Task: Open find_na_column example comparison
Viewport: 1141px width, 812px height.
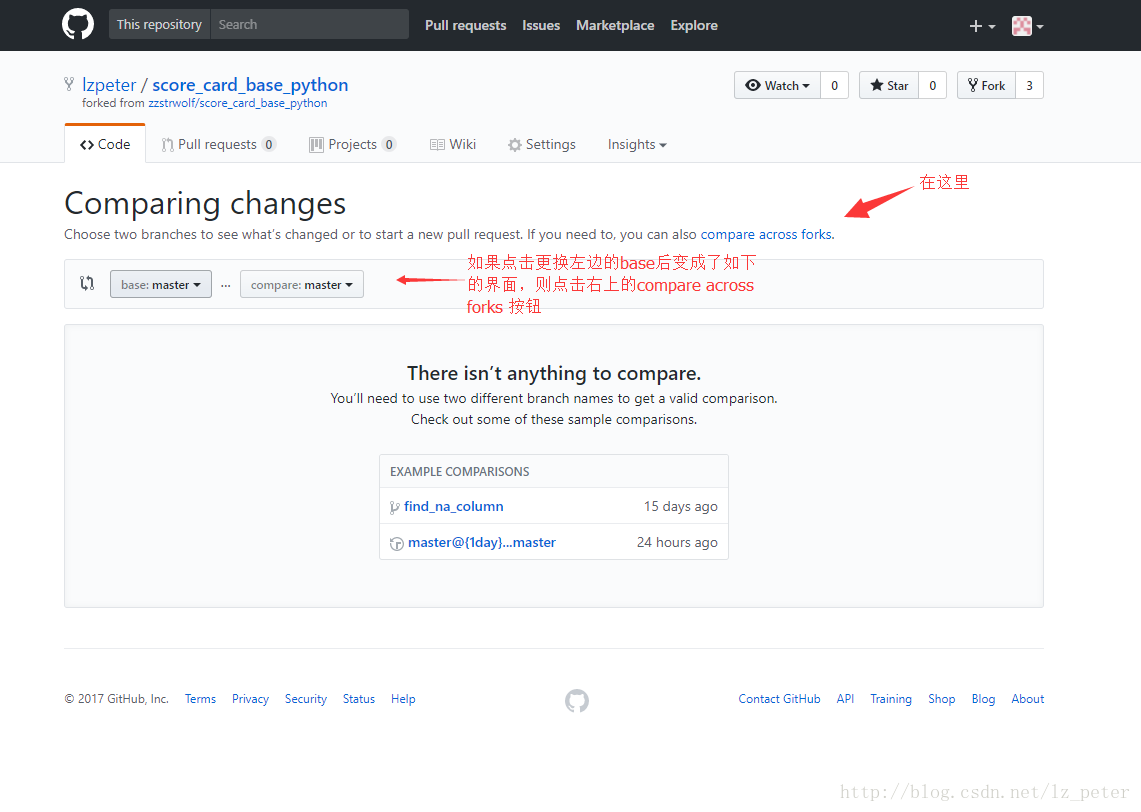Action: point(453,506)
